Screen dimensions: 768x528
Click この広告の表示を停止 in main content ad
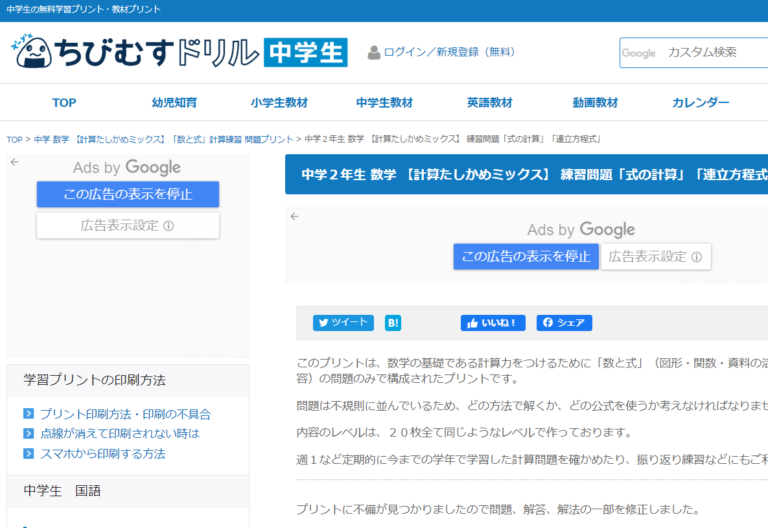pyautogui.click(x=526, y=256)
